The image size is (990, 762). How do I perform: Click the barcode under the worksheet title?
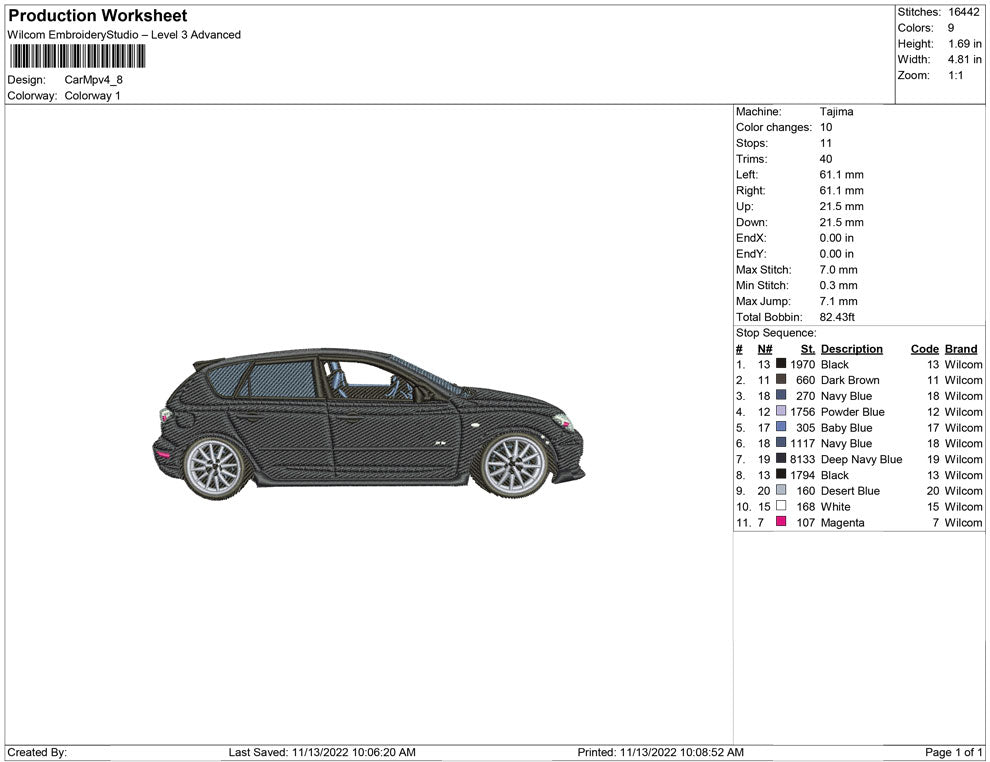pos(77,56)
